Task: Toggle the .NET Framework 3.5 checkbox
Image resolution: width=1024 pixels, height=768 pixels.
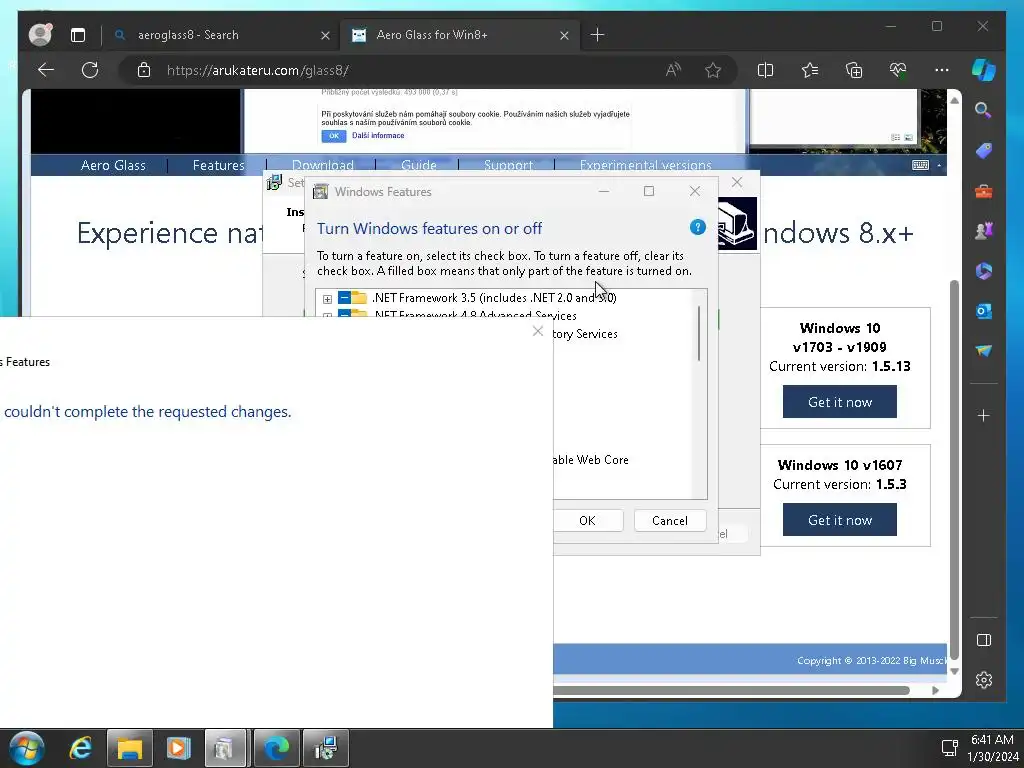Action: pos(344,298)
